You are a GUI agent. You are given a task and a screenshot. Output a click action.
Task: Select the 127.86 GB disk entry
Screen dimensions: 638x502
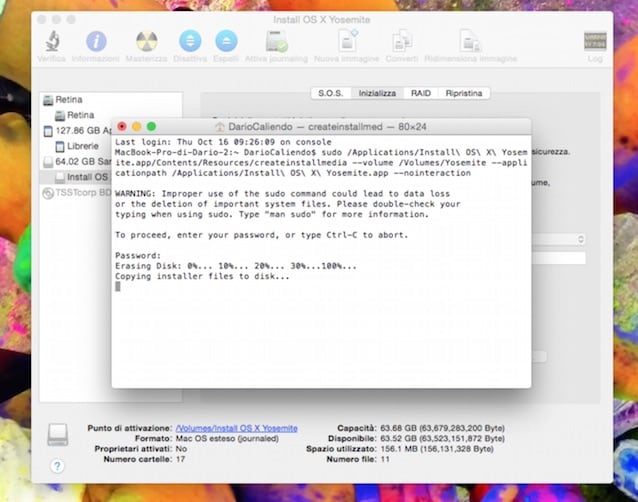pyautogui.click(x=76, y=131)
